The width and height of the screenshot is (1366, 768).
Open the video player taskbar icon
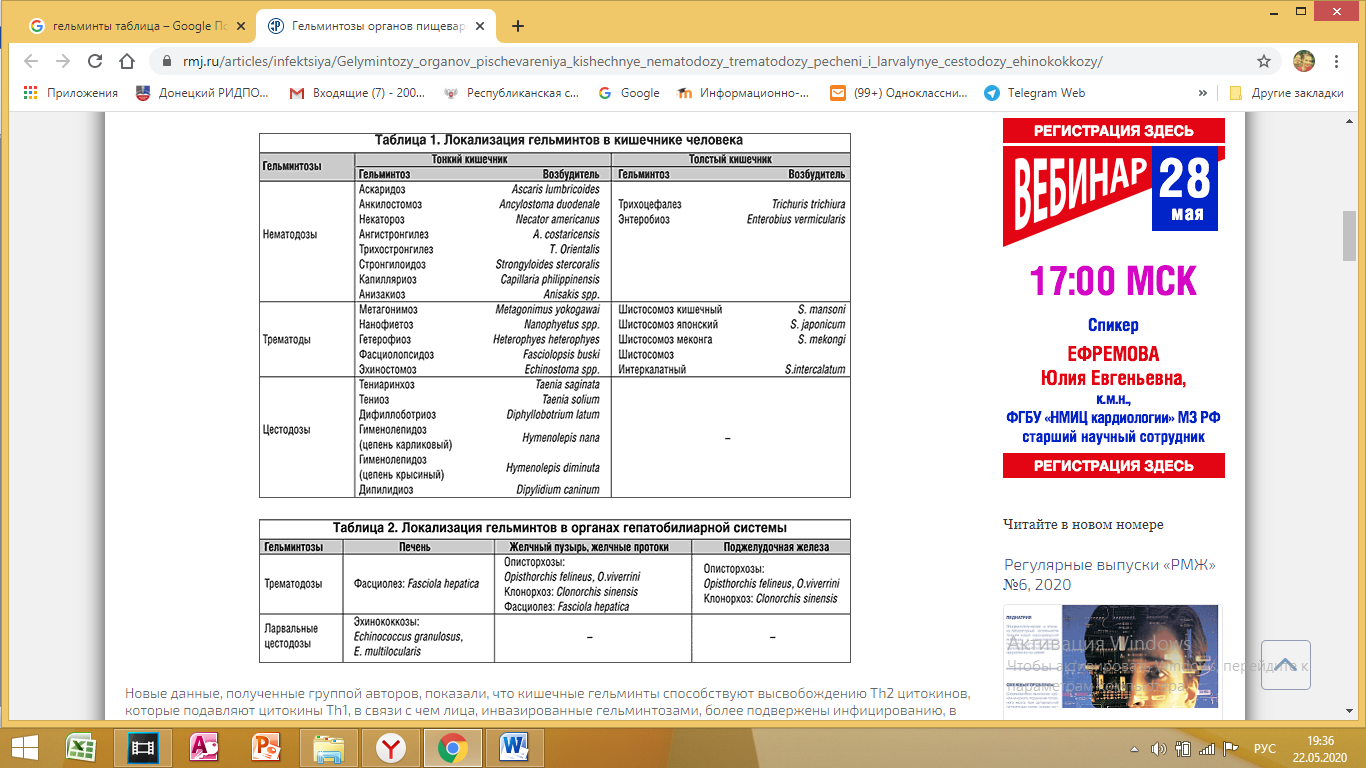tap(143, 746)
